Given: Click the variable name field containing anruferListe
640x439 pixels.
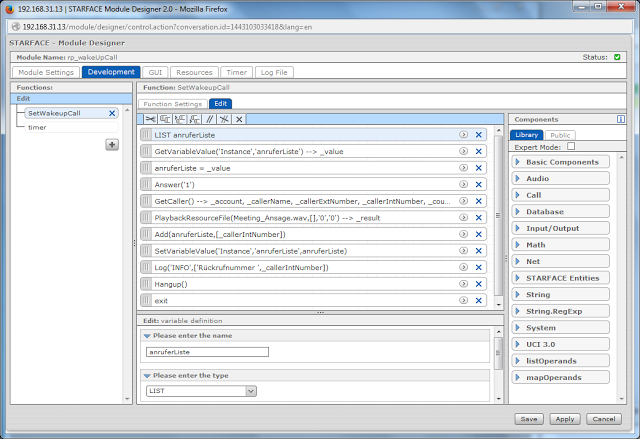Looking at the screenshot, I should [207, 352].
